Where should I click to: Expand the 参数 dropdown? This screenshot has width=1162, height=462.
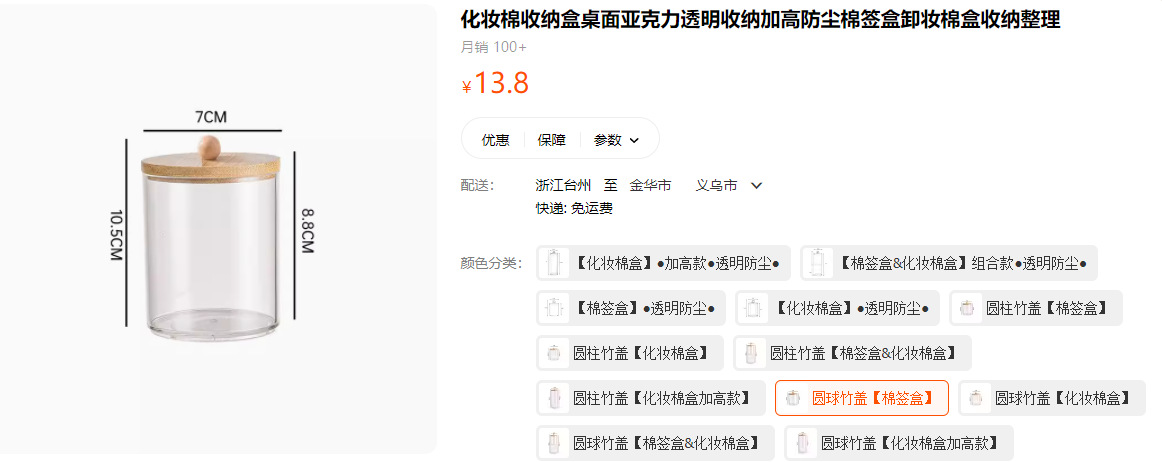616,140
